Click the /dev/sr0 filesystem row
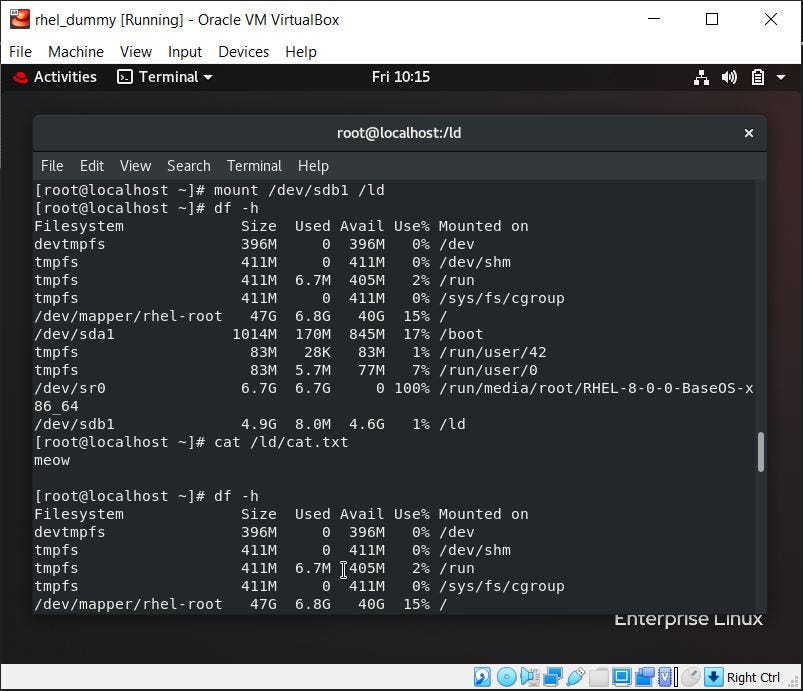 (394, 388)
